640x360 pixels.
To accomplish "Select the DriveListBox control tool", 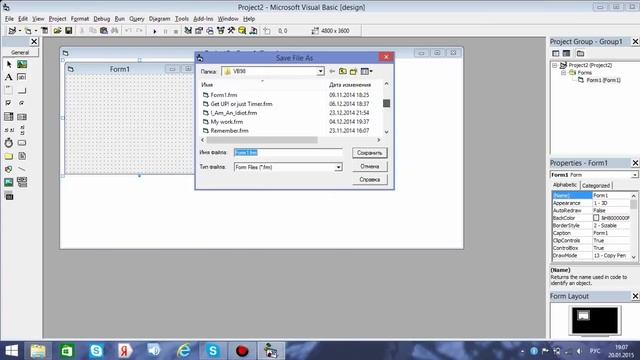I will (22, 143).
